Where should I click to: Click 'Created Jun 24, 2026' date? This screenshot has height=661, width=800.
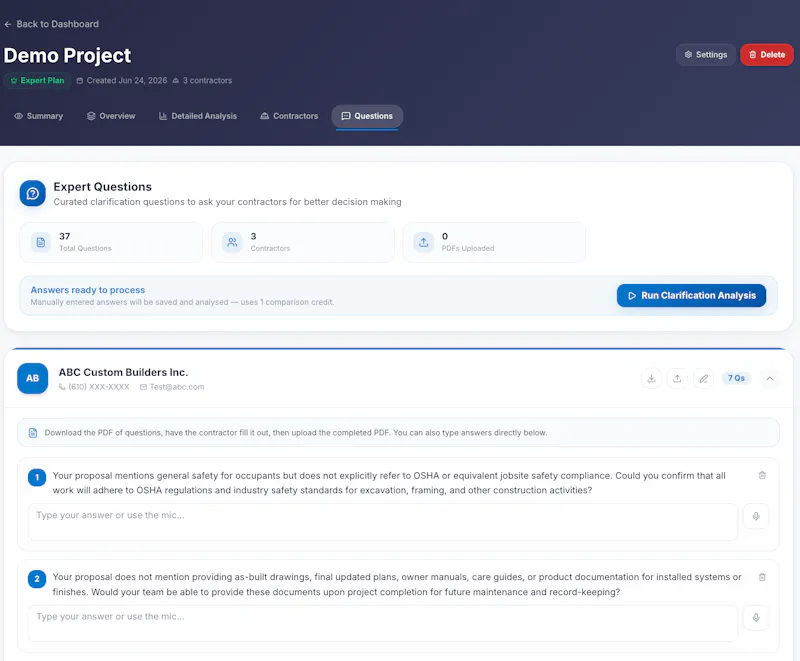[122, 81]
